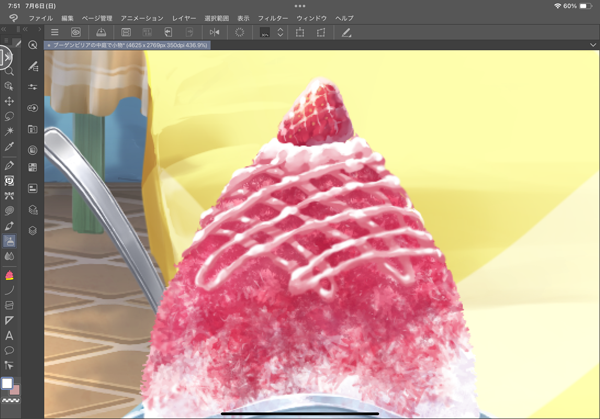Select the Zoom magnifier tool

coord(10,71)
